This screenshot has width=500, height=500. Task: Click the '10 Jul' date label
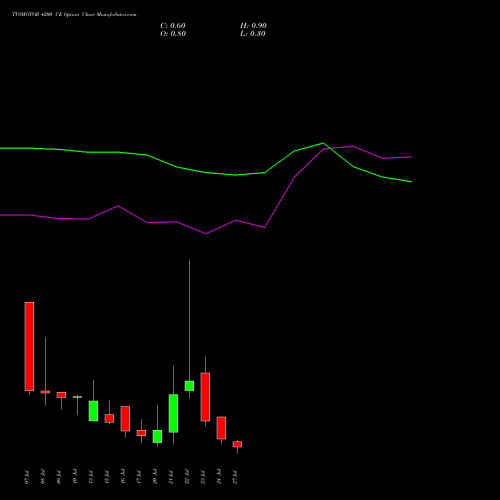click(x=75, y=477)
